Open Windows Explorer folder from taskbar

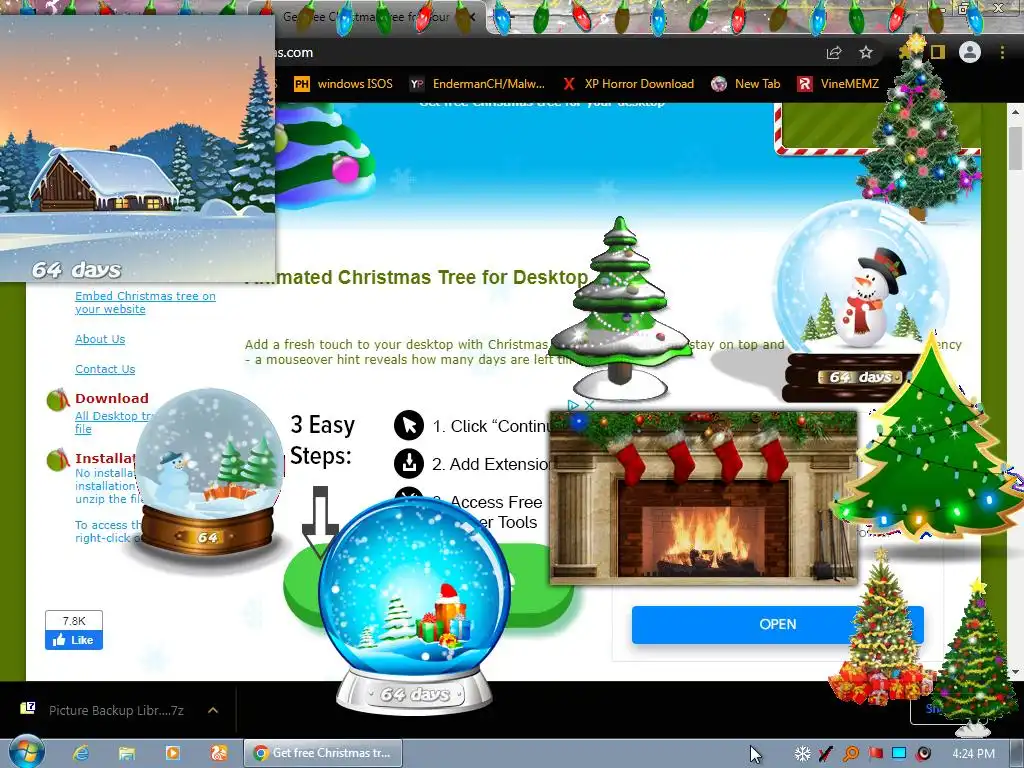(127, 753)
